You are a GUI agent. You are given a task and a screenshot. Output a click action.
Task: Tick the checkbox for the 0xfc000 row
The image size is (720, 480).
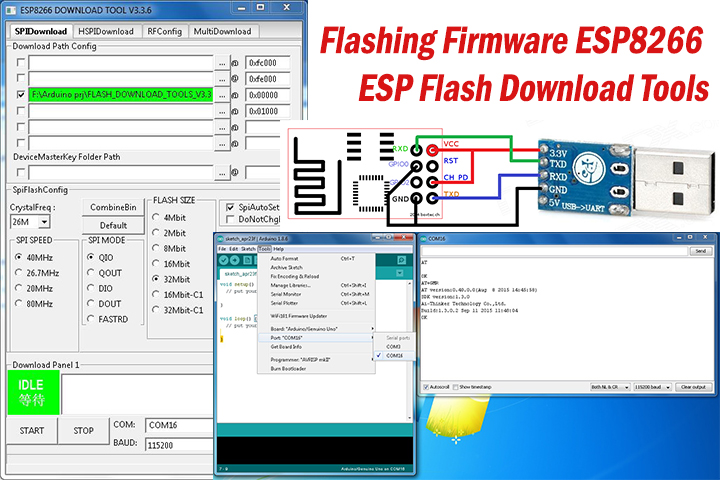pos(20,62)
